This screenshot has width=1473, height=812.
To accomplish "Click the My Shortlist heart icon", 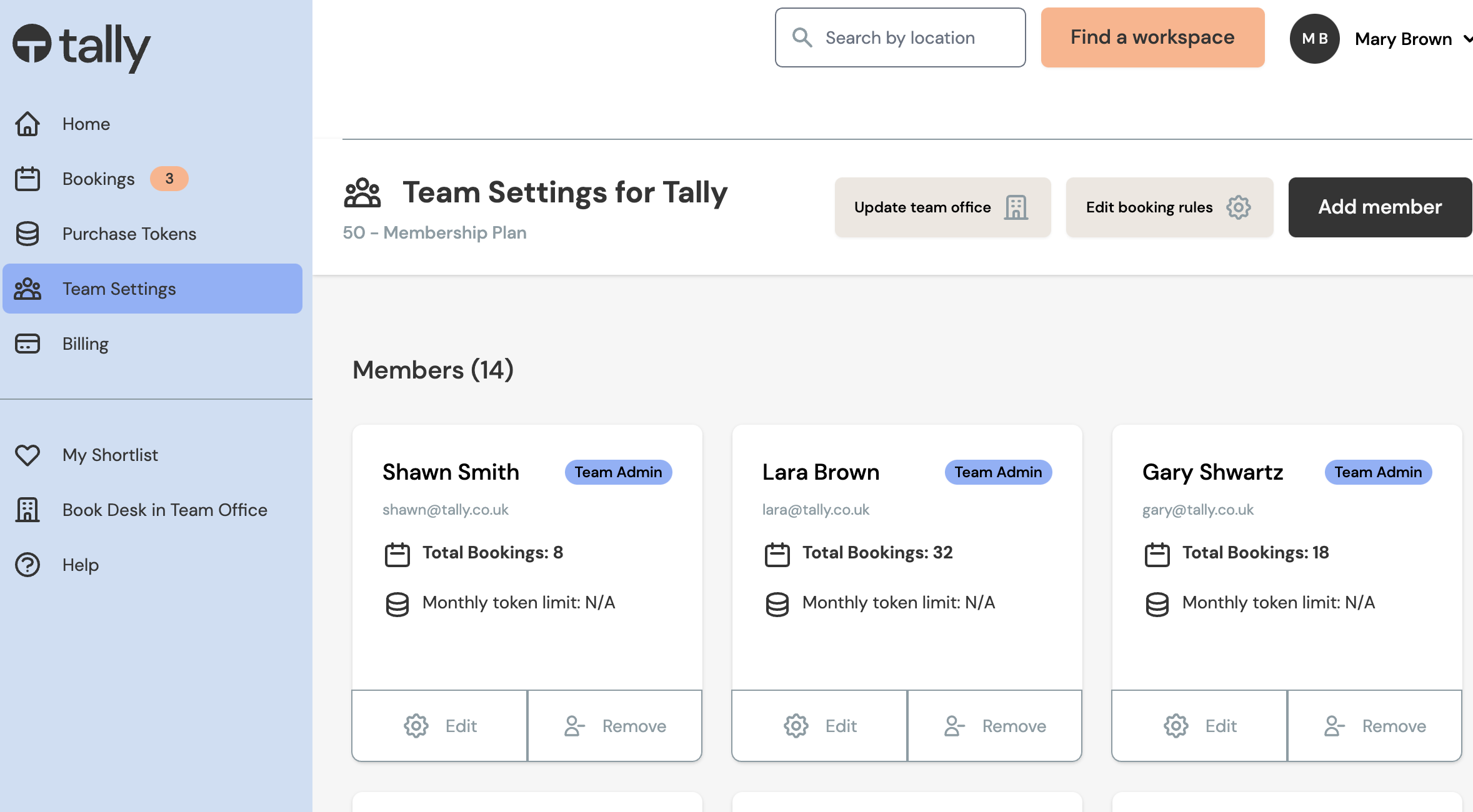I will coord(27,454).
